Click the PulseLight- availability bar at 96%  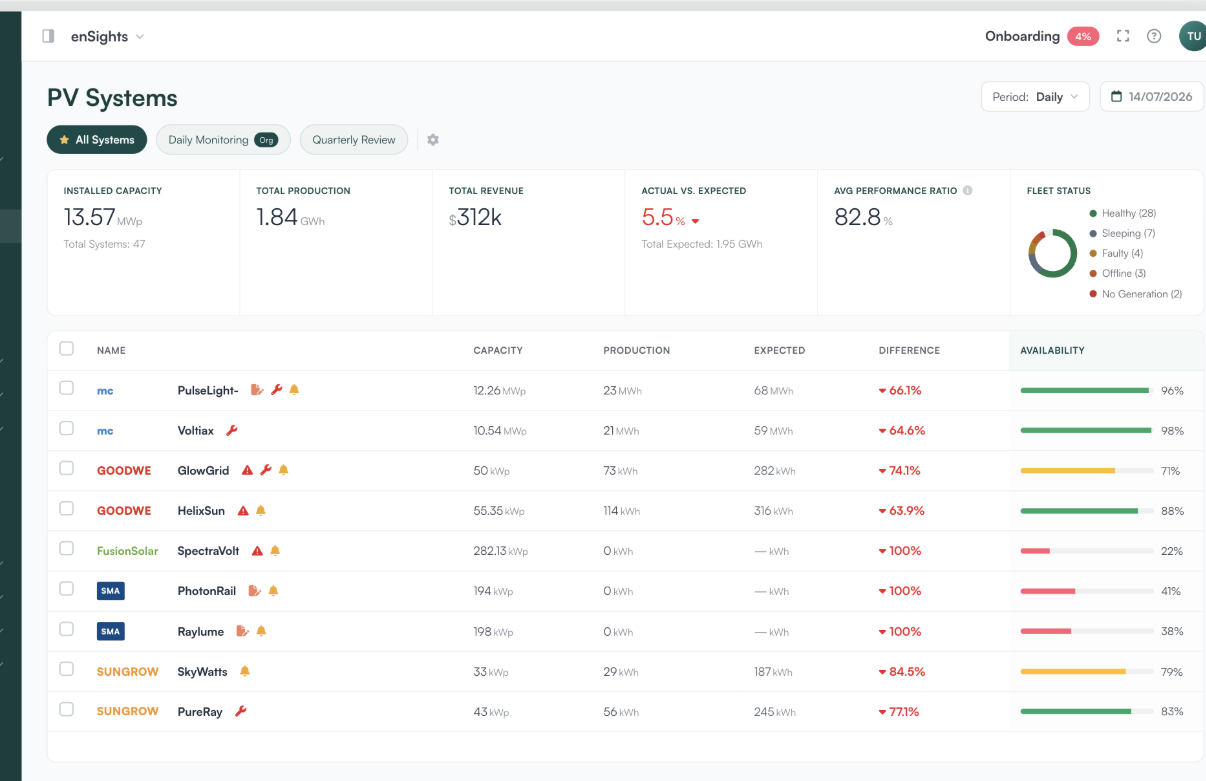(1086, 391)
